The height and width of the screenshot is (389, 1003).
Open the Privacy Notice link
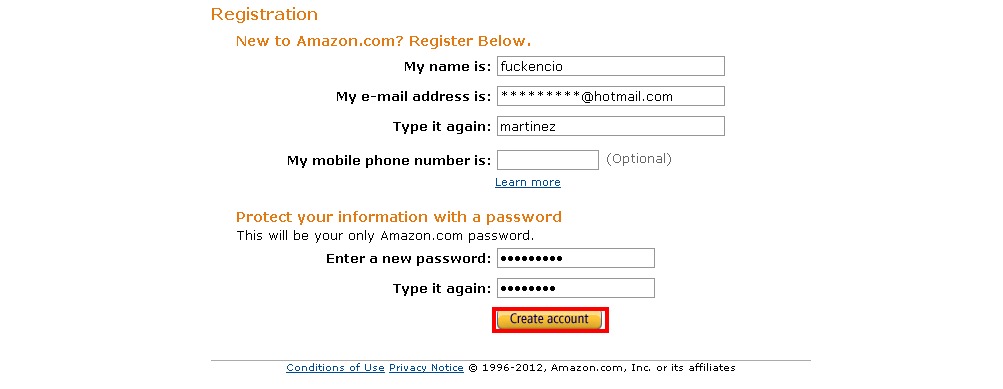(x=426, y=368)
